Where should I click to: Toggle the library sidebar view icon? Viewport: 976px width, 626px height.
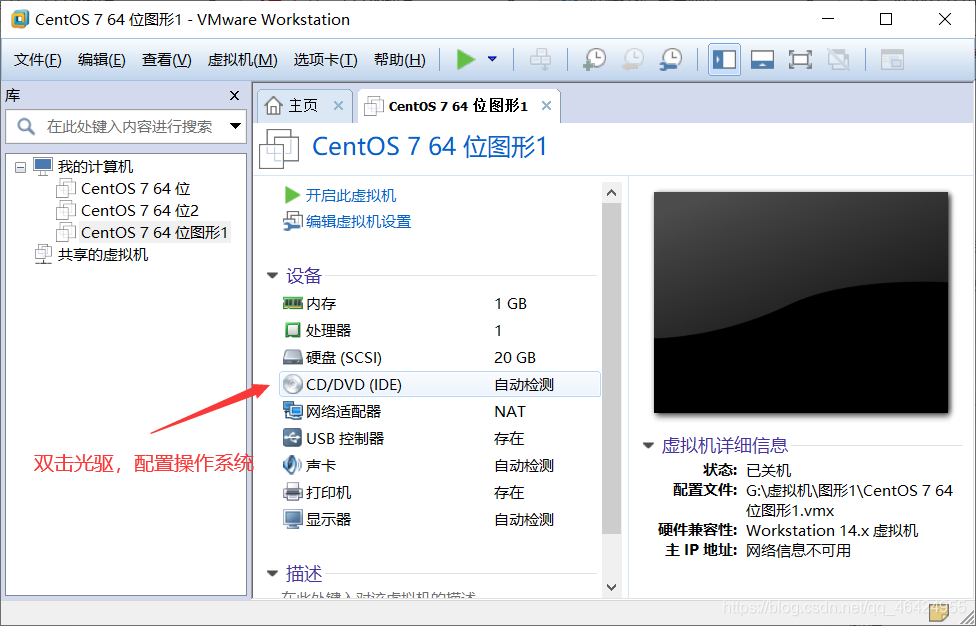point(725,60)
